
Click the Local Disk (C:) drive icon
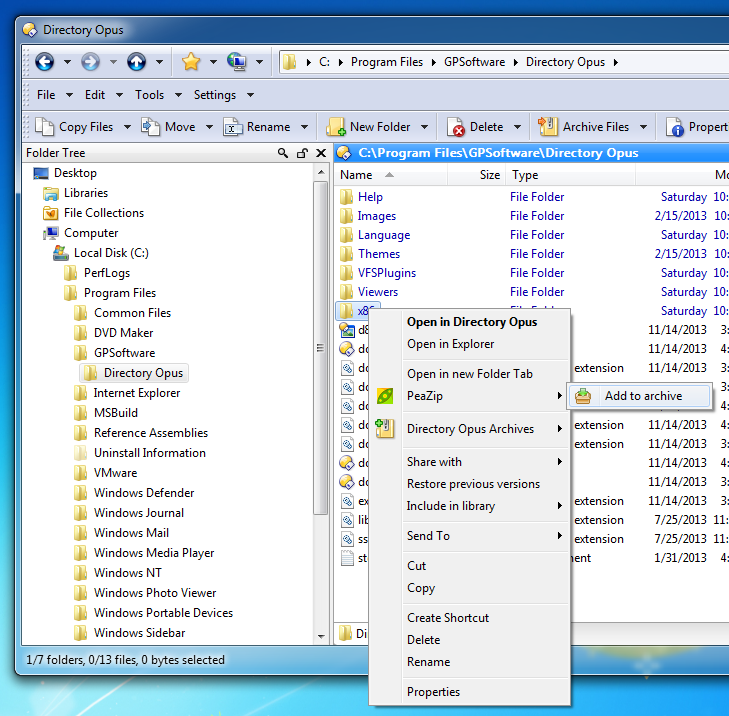point(61,253)
